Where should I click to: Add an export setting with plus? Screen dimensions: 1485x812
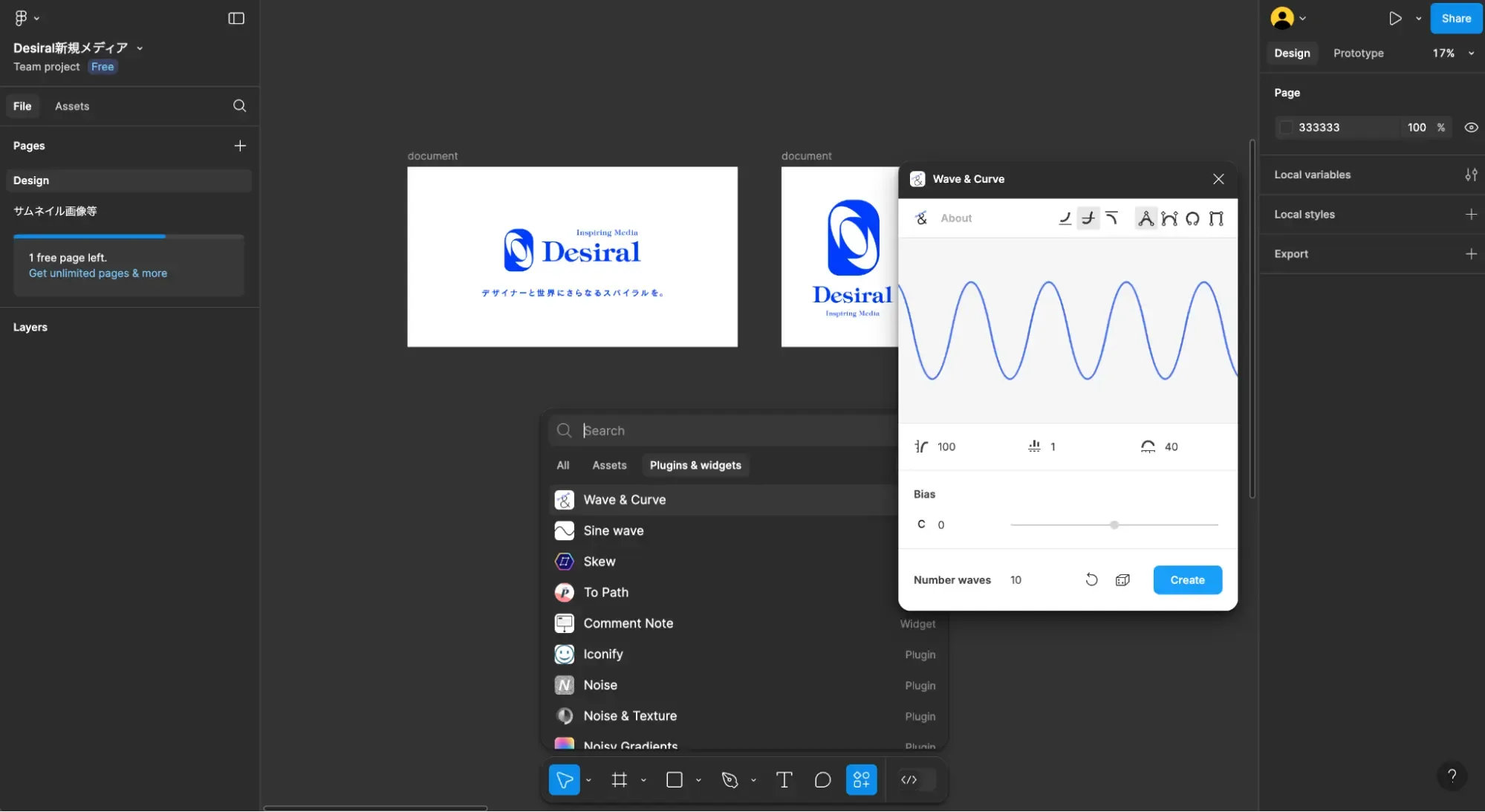coord(1471,253)
